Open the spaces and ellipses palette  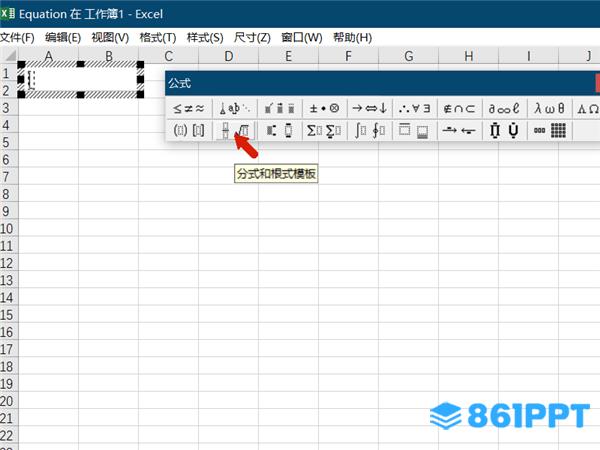point(235,109)
